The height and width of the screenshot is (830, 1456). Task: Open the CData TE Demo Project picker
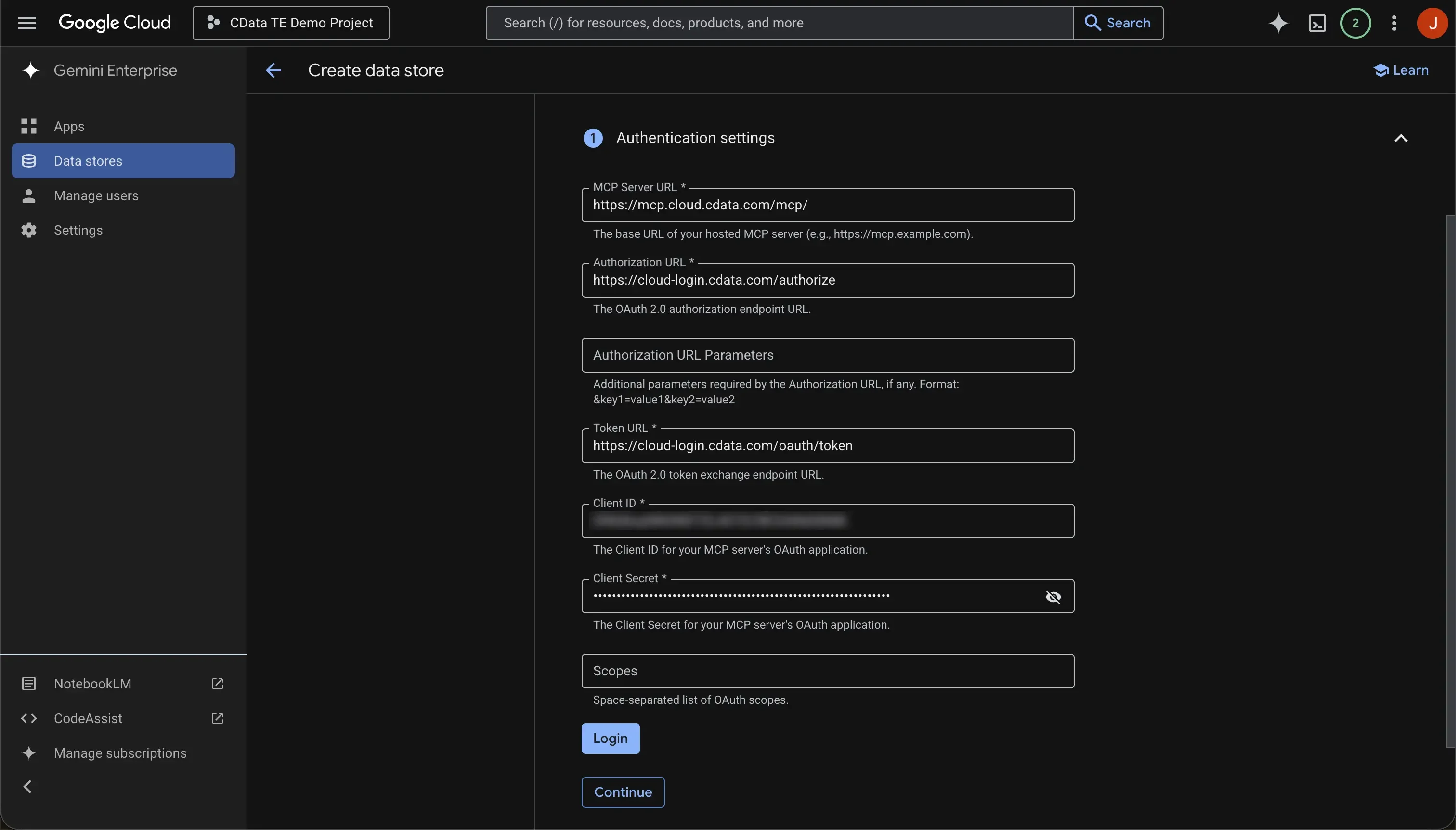pos(291,23)
